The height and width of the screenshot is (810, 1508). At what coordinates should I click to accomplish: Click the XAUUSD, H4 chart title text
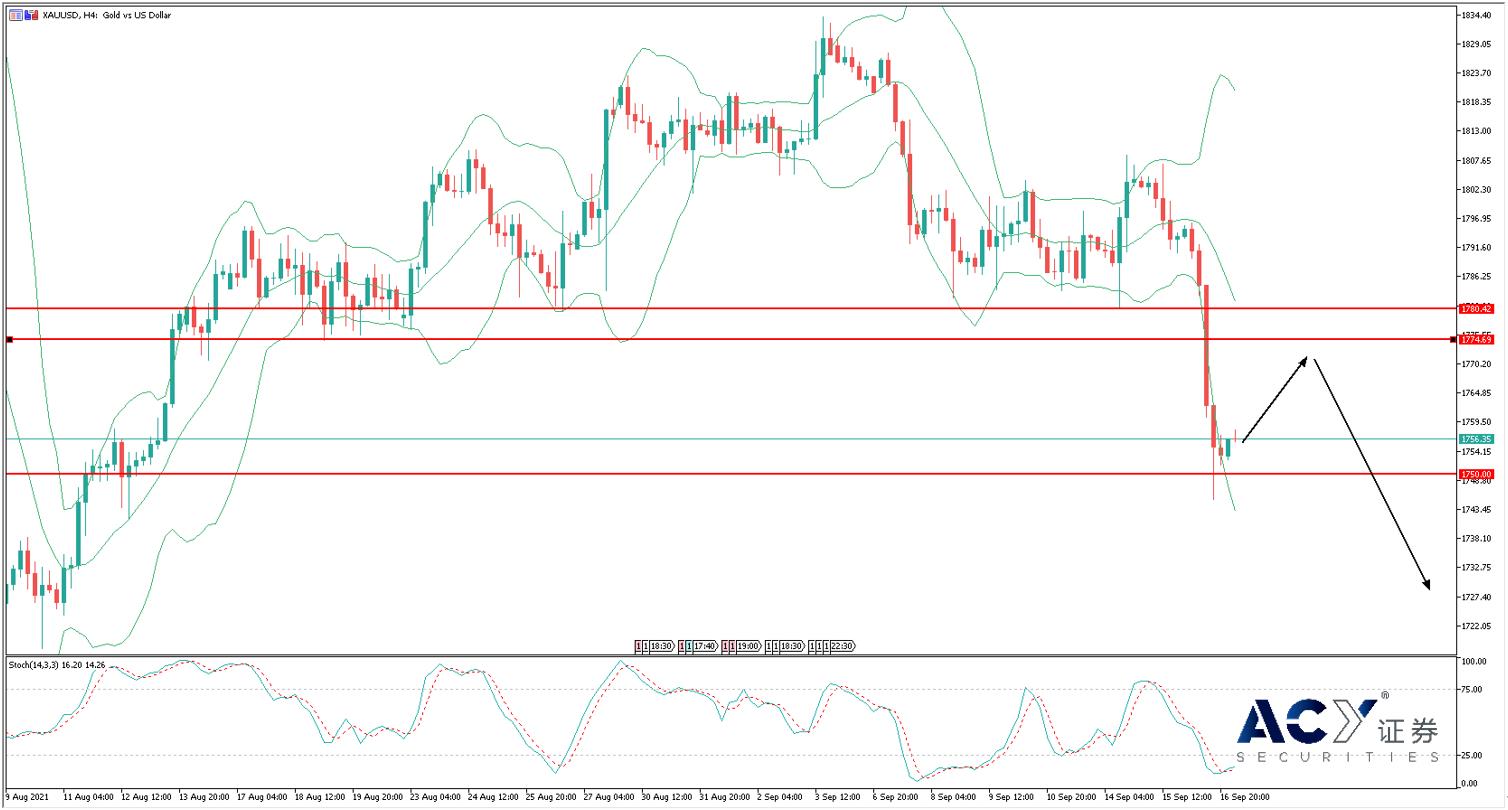click(x=107, y=15)
